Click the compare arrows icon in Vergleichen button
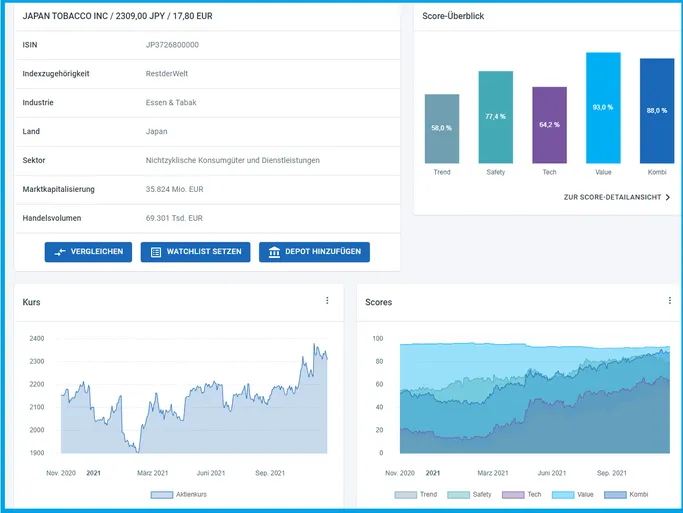The image size is (683, 513). (60, 252)
